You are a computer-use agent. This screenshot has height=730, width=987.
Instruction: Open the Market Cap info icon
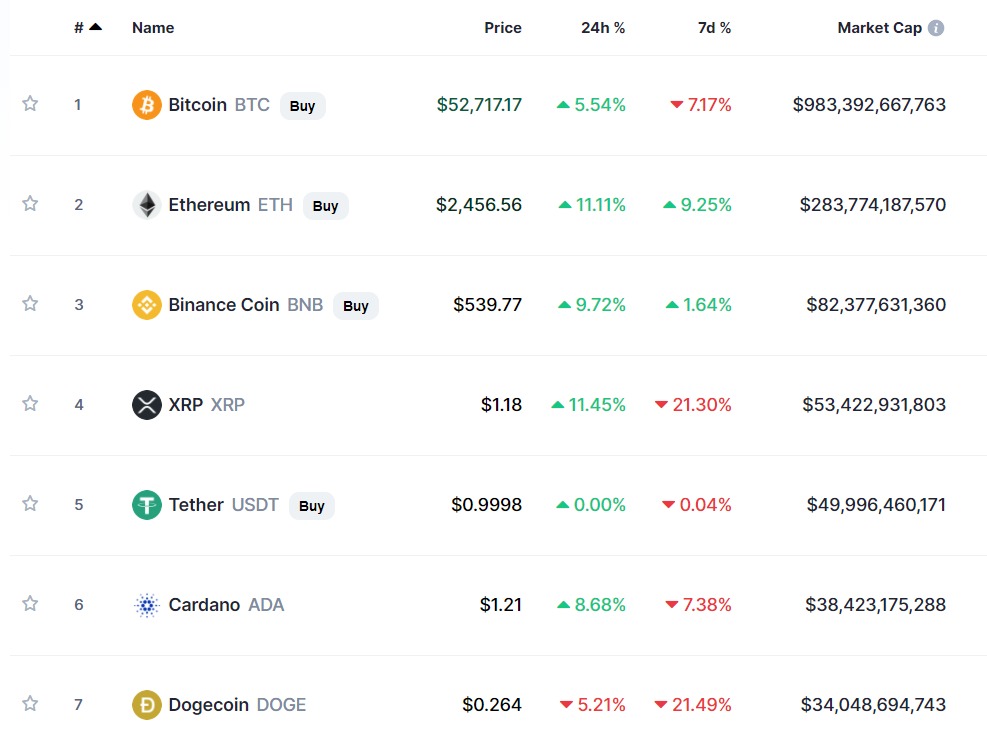pos(936,28)
